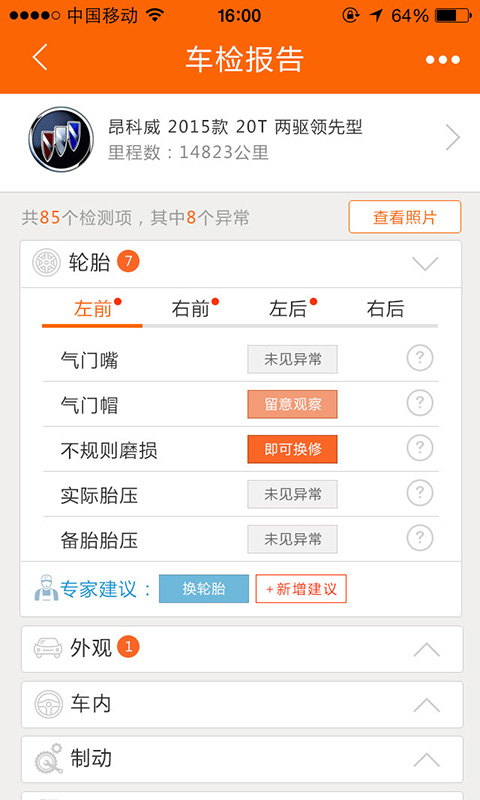Toggle 气门帽 status 留意观察
This screenshot has width=480, height=800.
click(x=292, y=404)
